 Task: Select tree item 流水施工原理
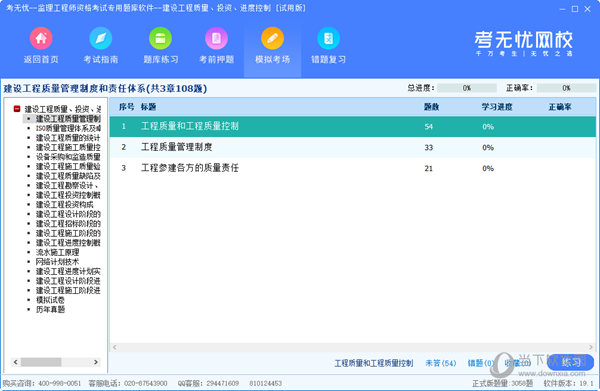click(57, 253)
